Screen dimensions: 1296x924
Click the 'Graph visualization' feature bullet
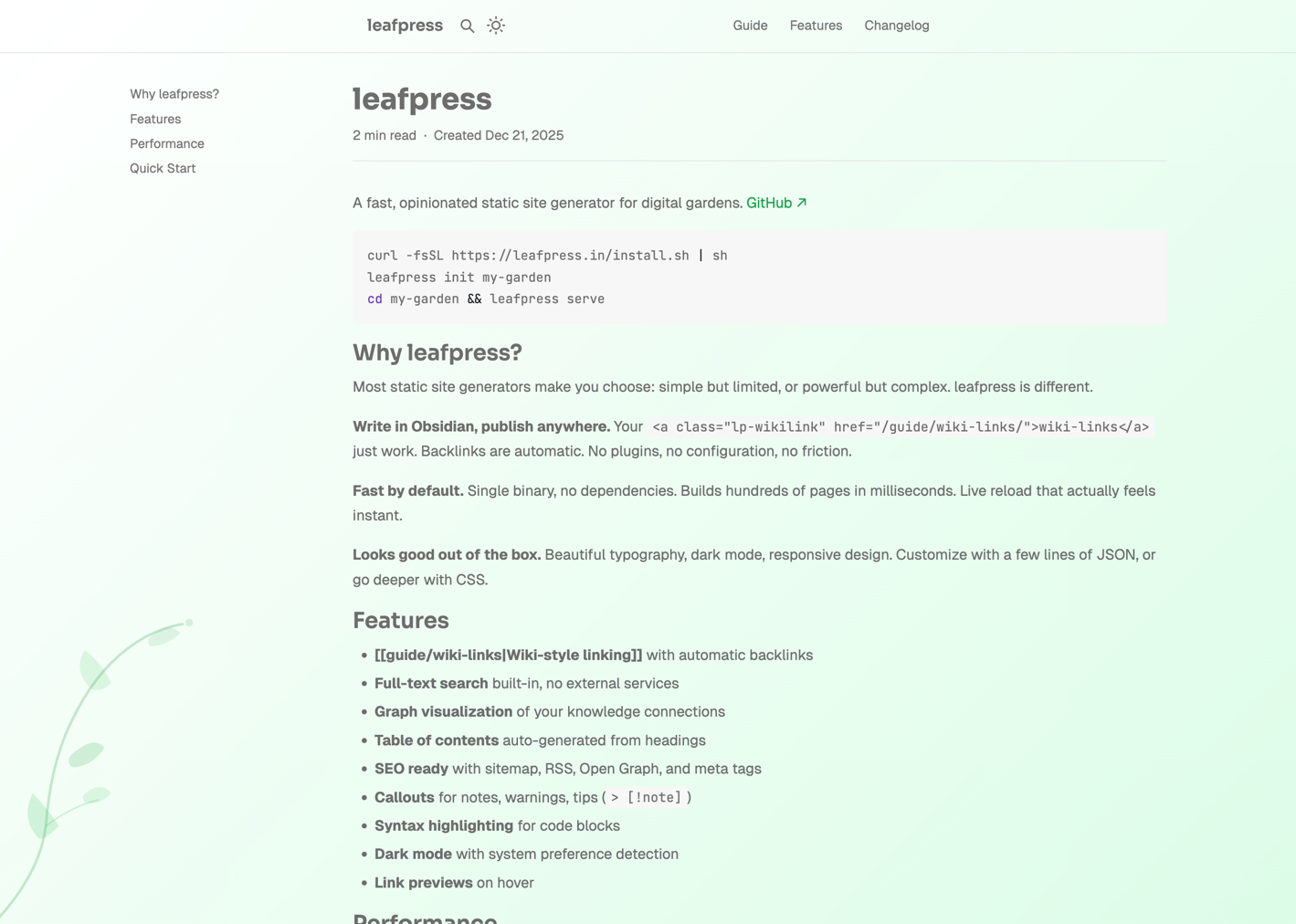tap(550, 711)
